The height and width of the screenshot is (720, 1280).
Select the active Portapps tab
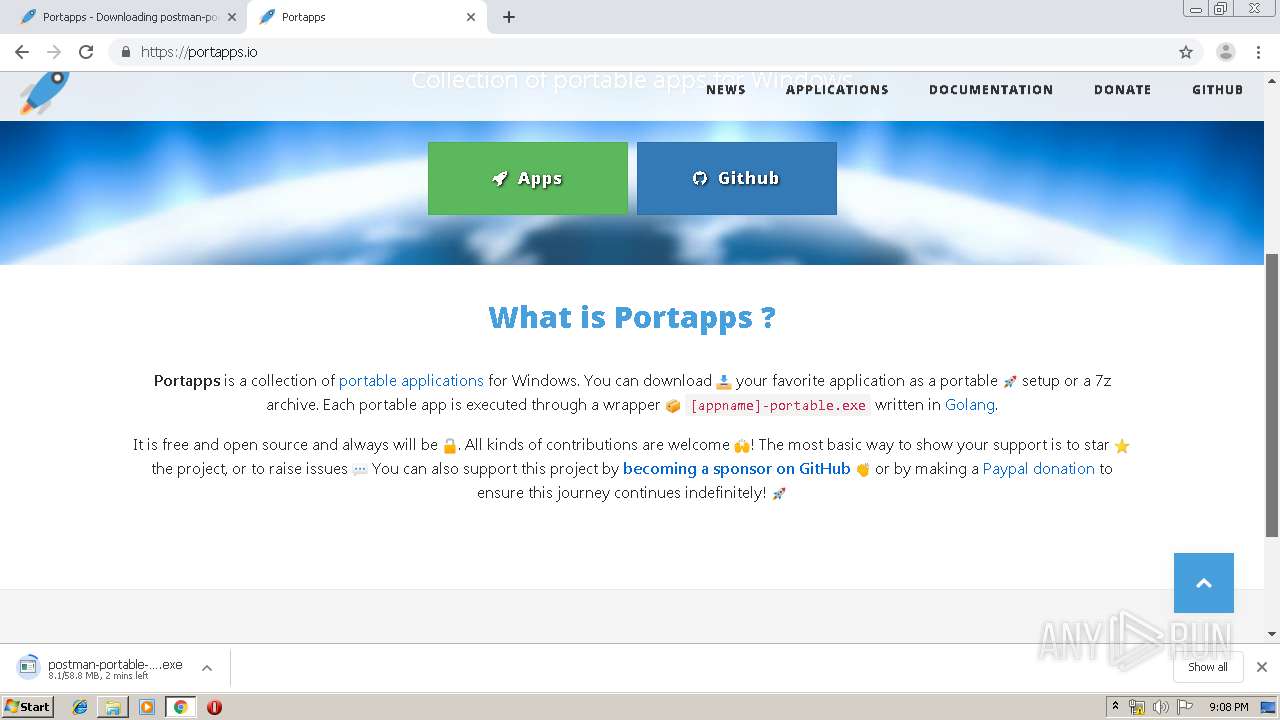click(x=365, y=17)
